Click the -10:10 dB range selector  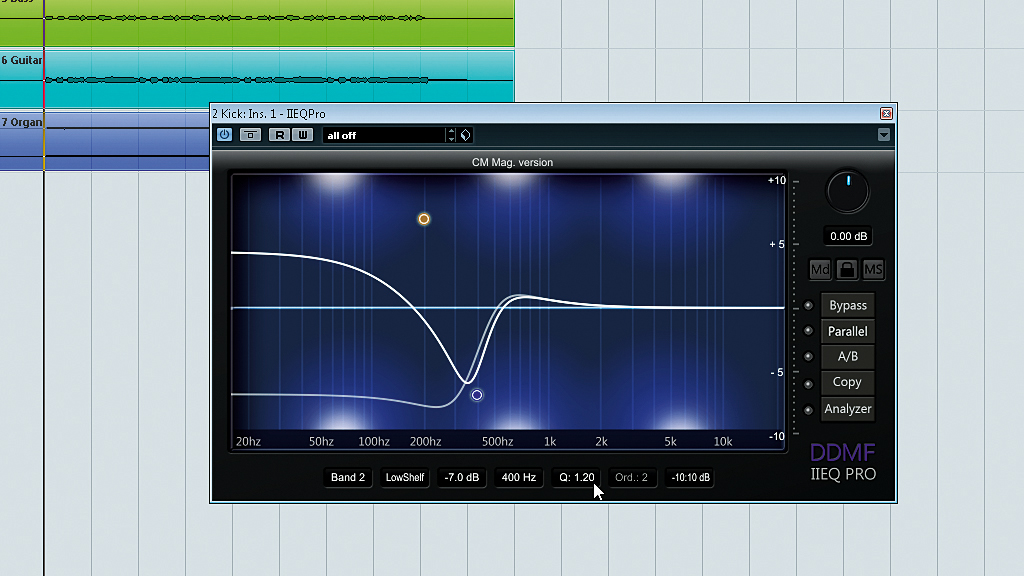(690, 477)
